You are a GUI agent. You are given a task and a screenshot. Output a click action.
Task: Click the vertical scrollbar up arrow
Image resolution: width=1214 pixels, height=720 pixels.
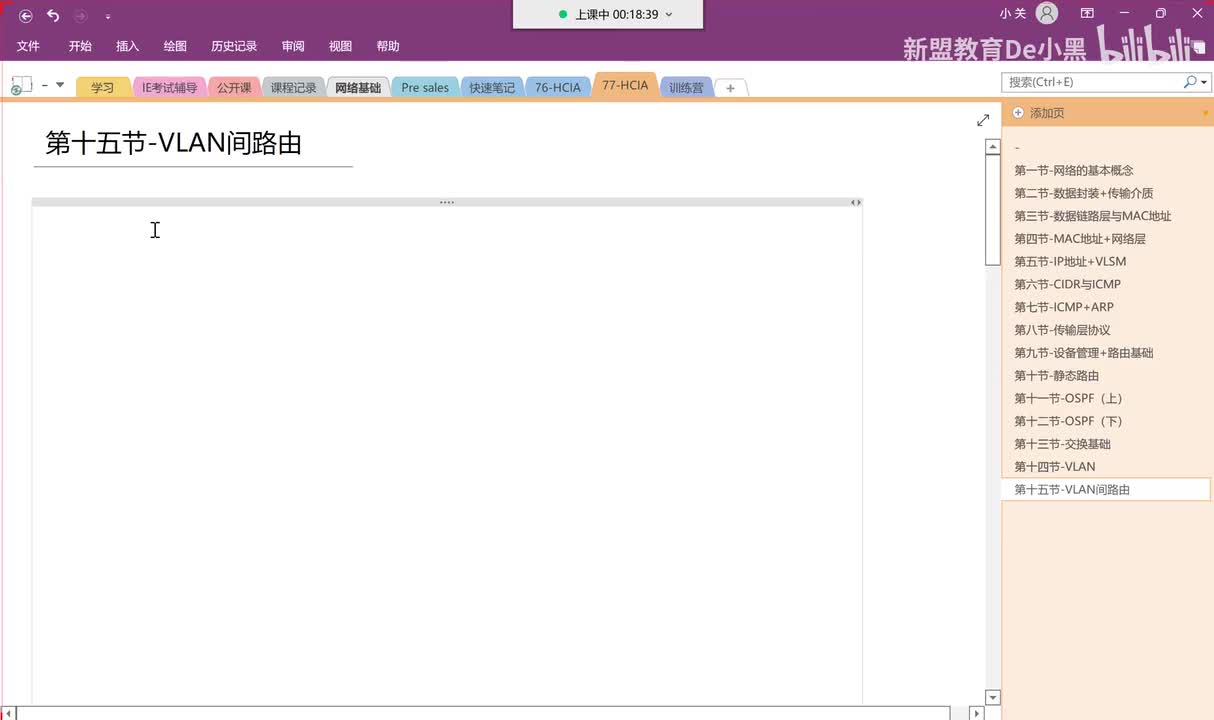coord(993,147)
